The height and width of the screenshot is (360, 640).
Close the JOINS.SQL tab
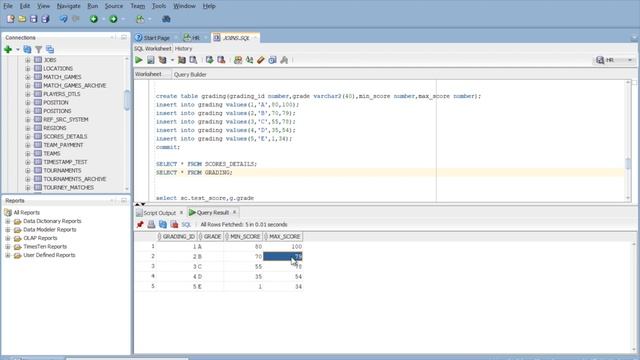(255, 38)
